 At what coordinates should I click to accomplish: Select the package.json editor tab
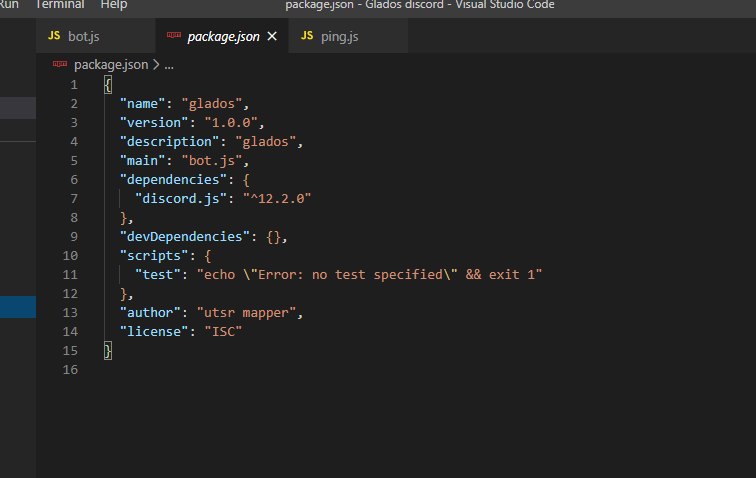tap(222, 36)
